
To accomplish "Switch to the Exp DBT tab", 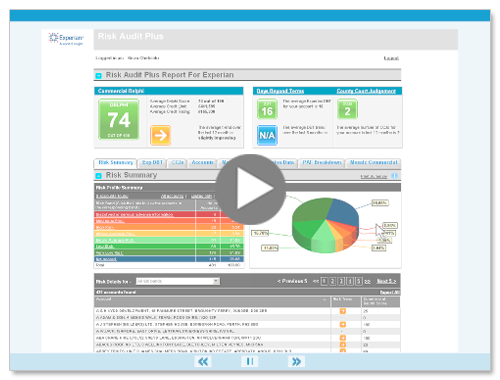I will 152,163.
